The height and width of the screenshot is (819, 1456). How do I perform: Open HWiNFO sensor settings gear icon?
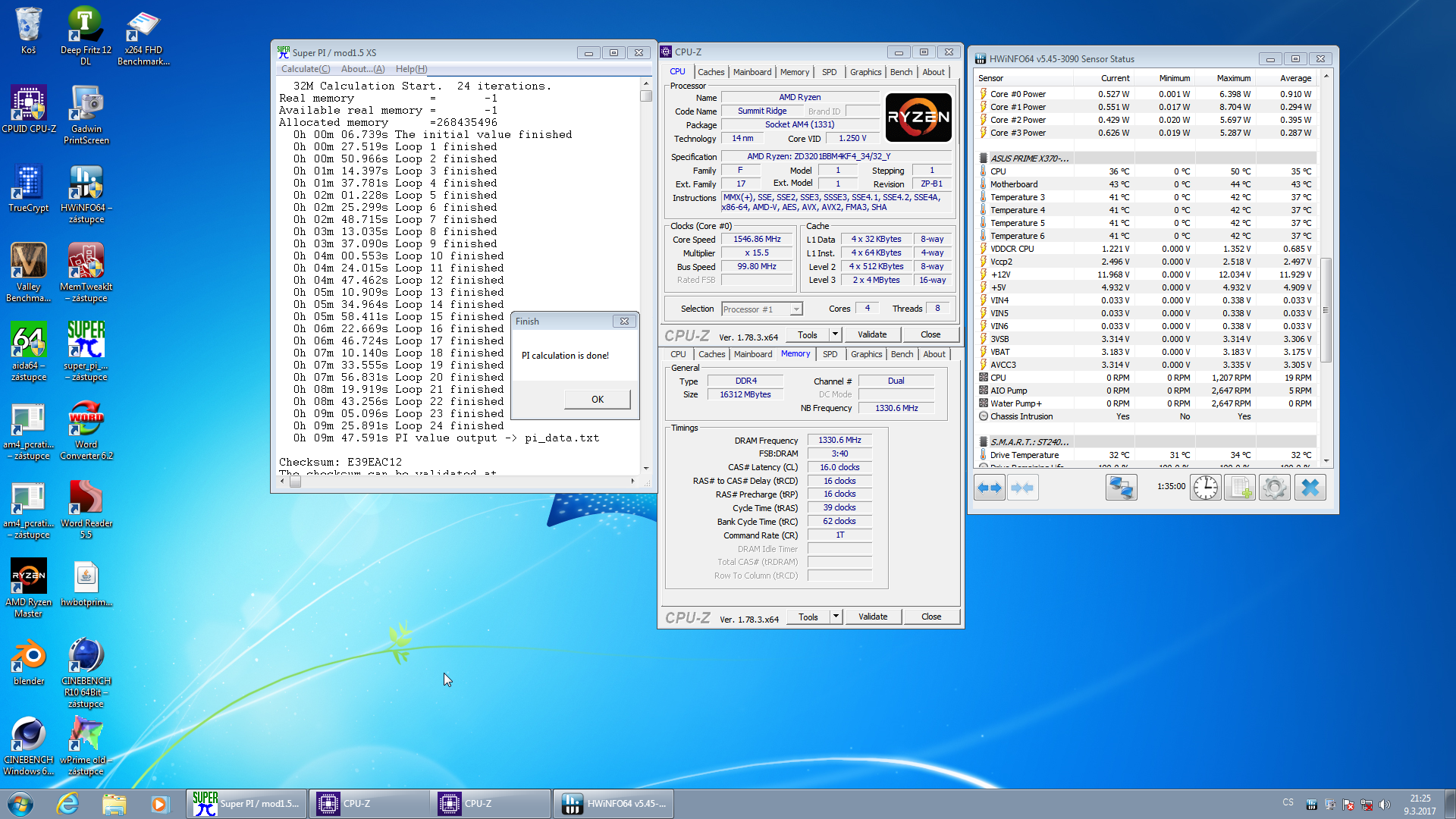(x=1275, y=488)
